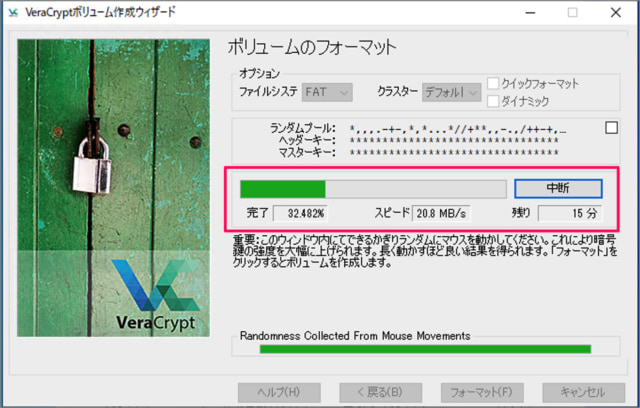
Task: Toggle the random pool display checkbox
Action: tap(611, 128)
